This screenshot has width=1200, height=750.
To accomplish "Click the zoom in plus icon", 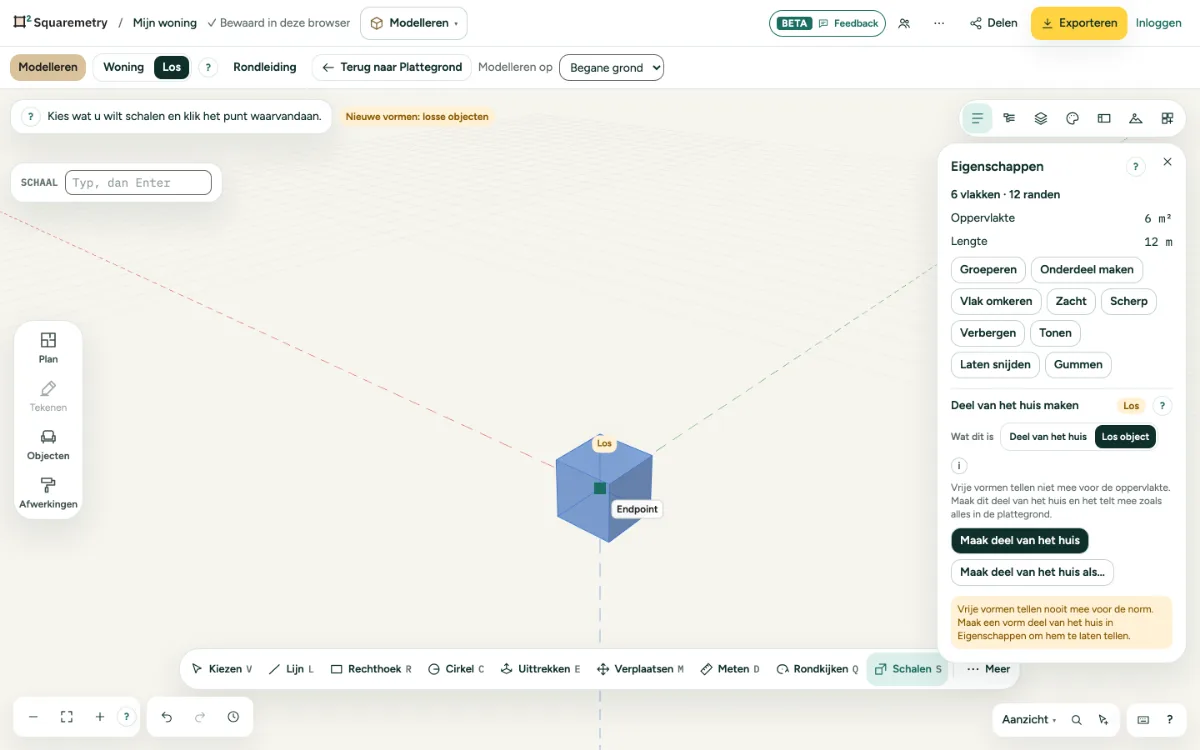I will [100, 717].
